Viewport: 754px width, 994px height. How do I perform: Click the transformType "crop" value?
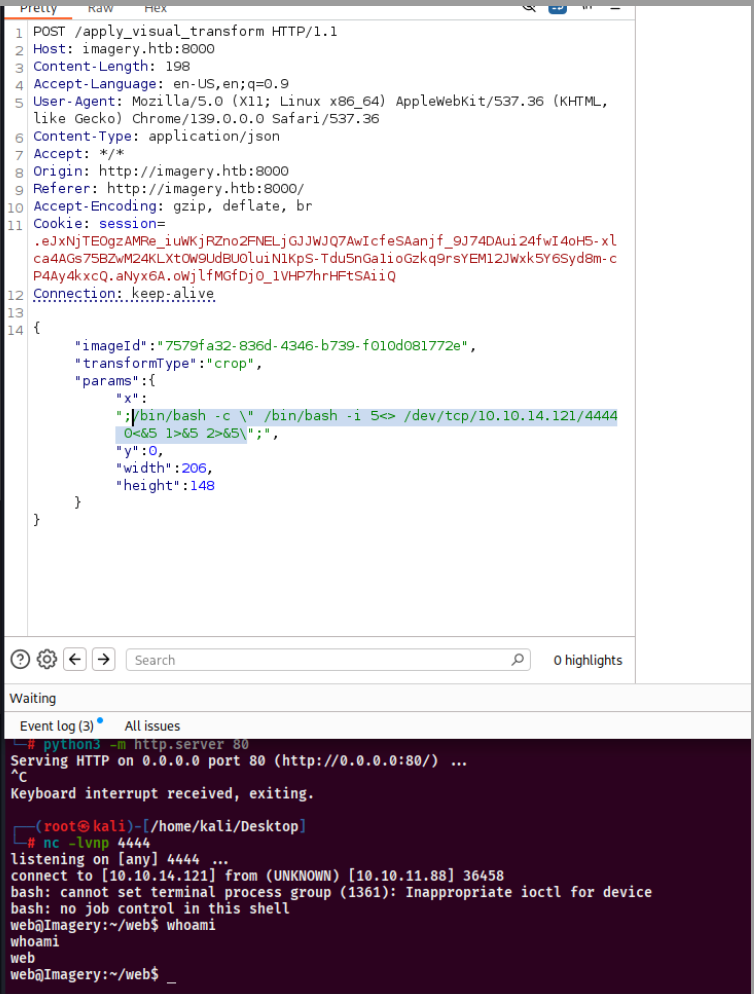(x=231, y=363)
